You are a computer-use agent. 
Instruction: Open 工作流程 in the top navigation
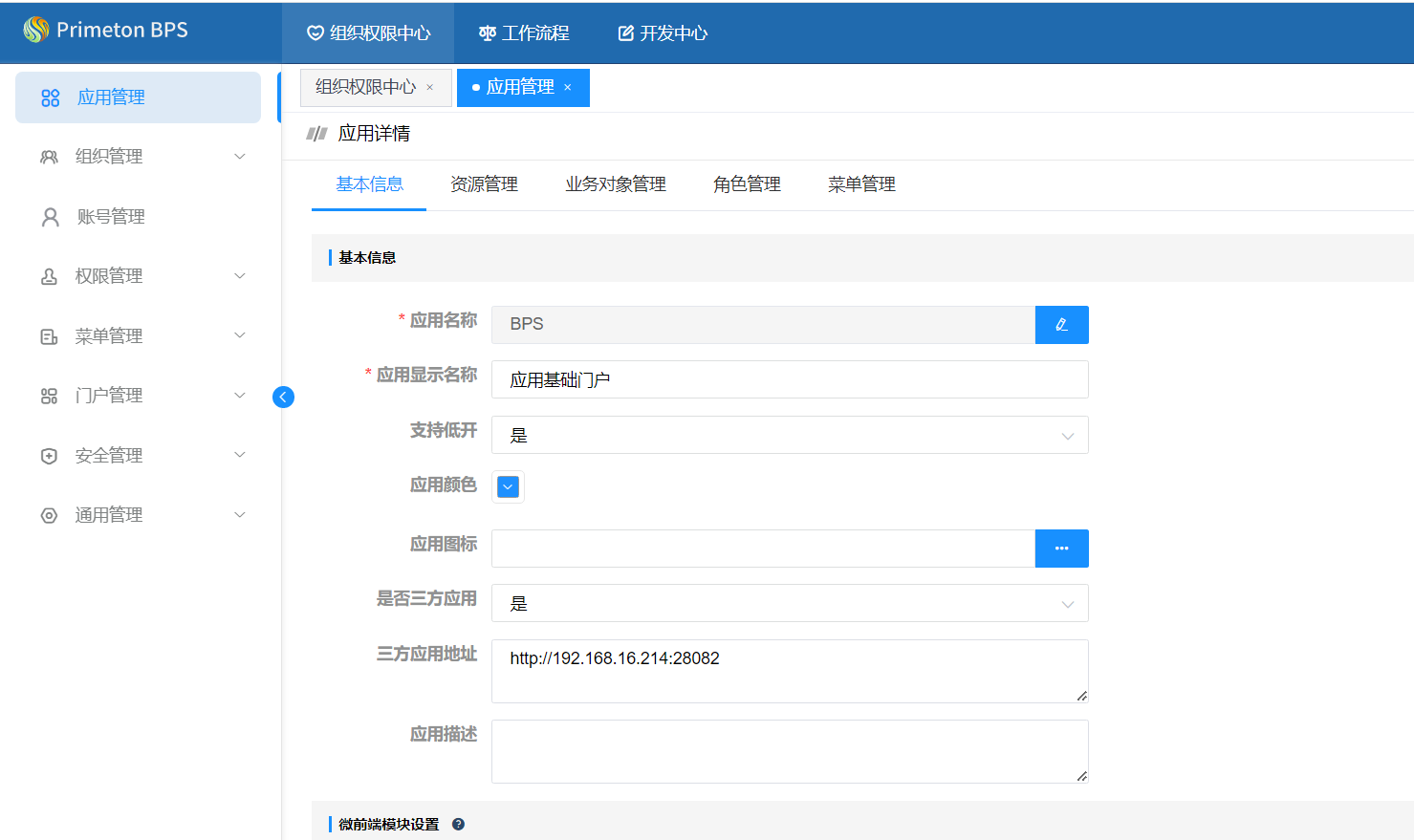[524, 33]
